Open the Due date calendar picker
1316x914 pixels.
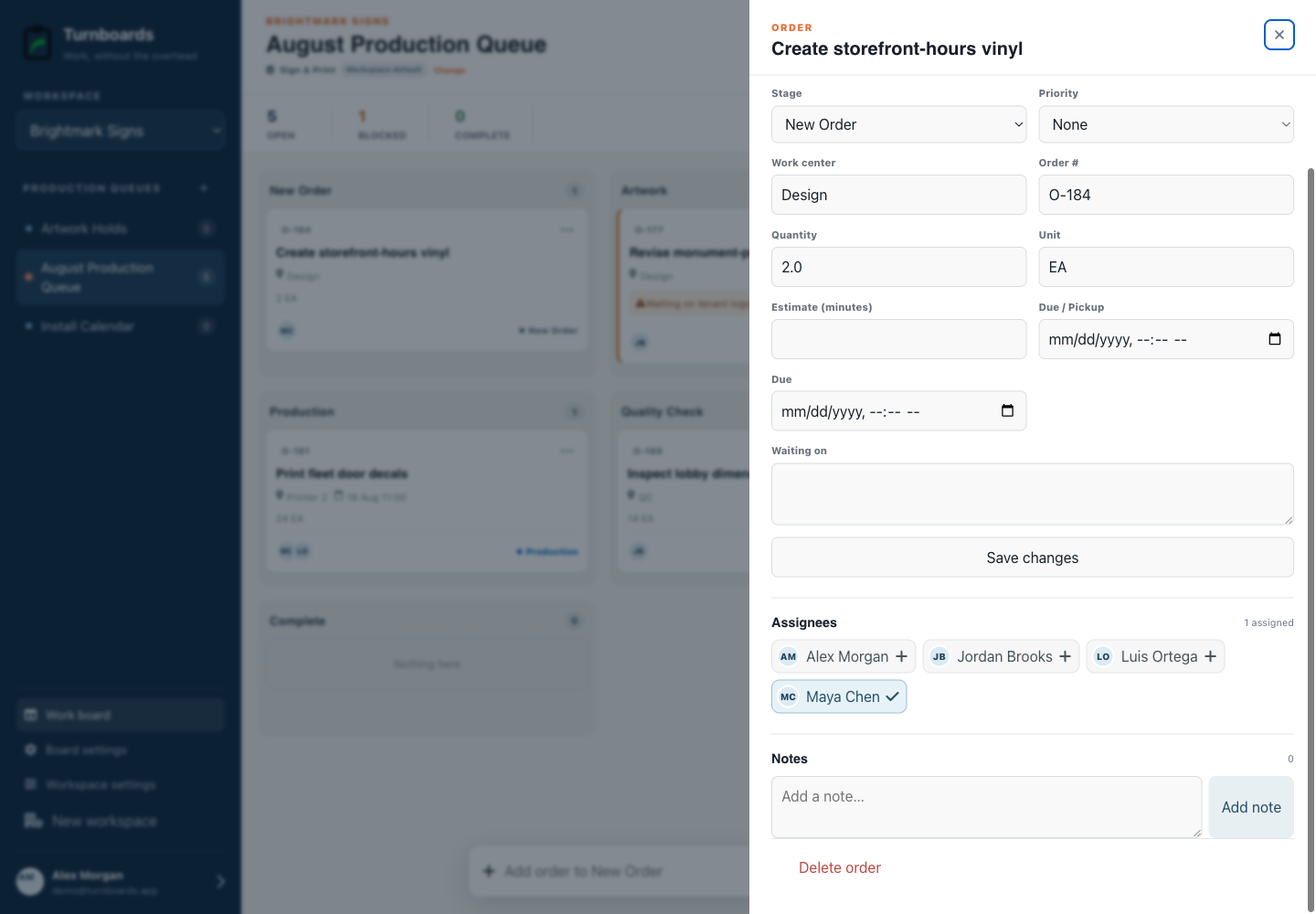coord(1007,411)
